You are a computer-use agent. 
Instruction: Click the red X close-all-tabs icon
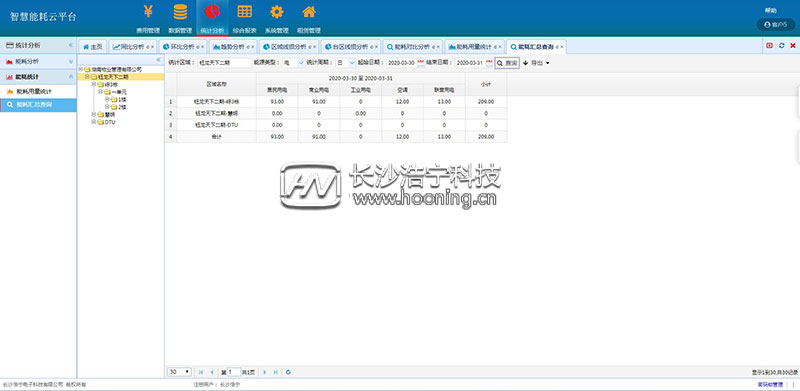[x=793, y=46]
